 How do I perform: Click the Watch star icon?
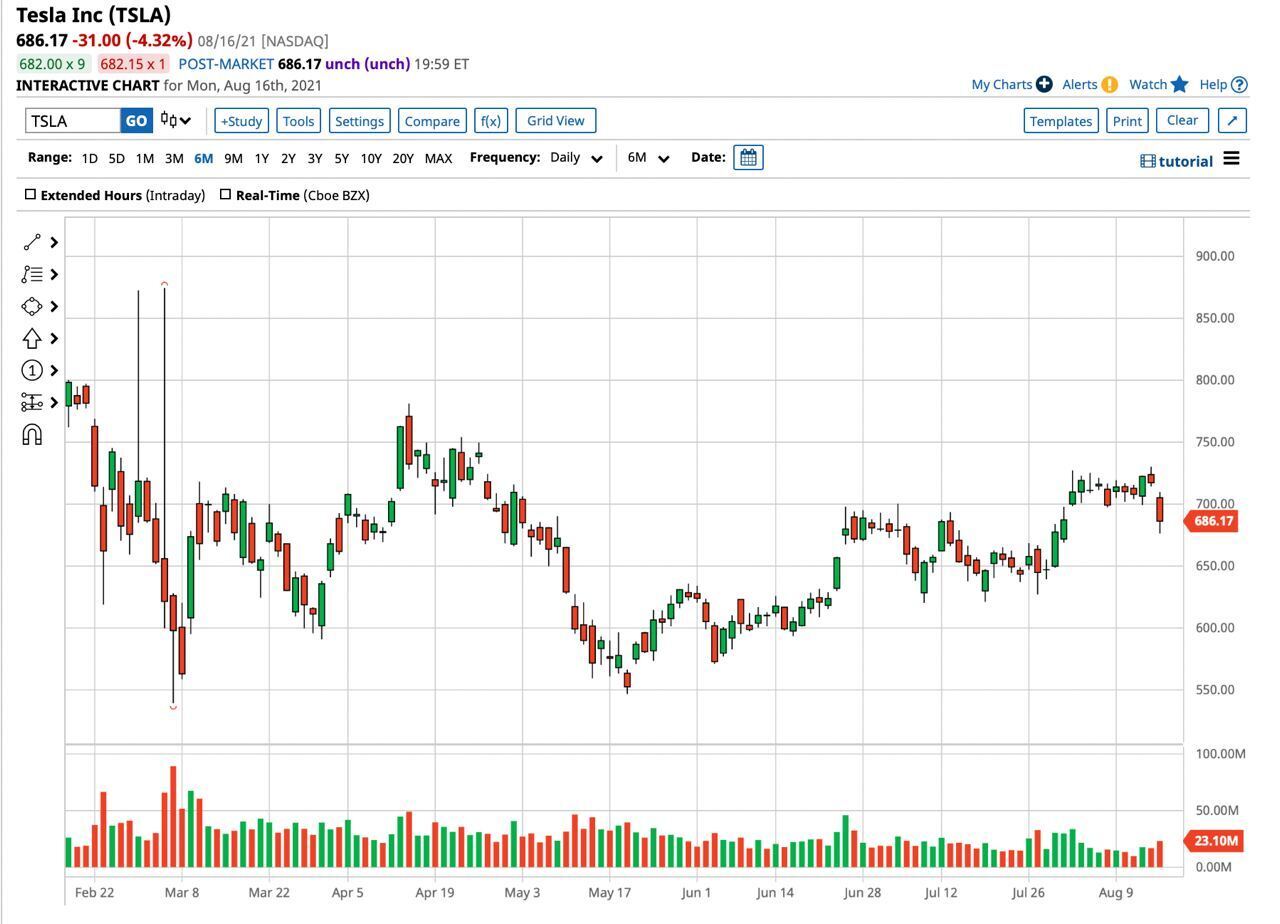click(x=1180, y=85)
